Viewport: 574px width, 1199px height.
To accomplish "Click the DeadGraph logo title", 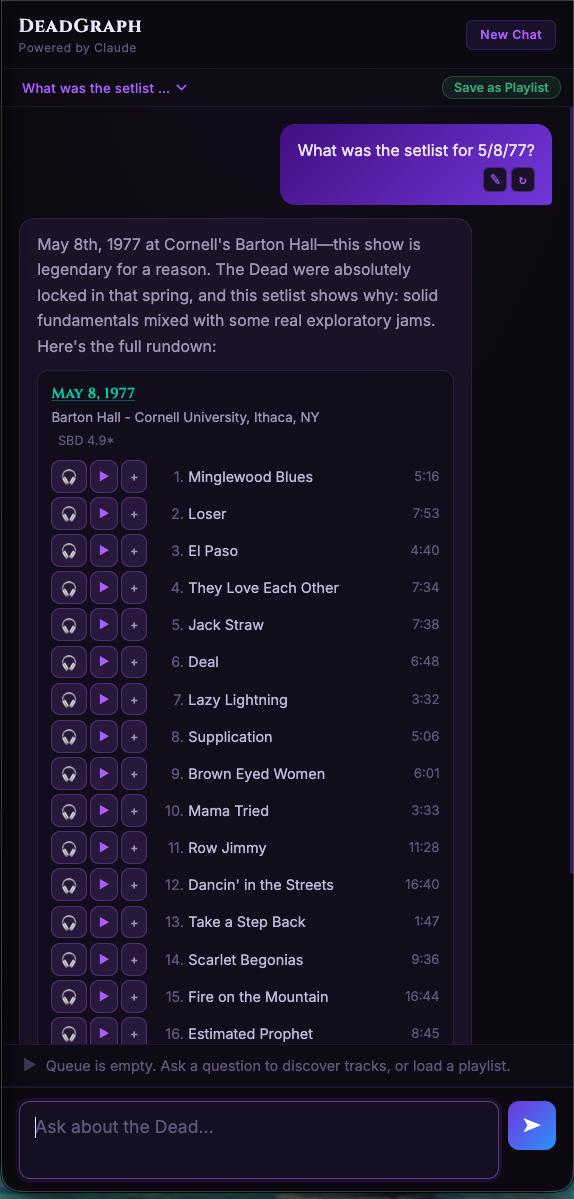I will click(79, 26).
